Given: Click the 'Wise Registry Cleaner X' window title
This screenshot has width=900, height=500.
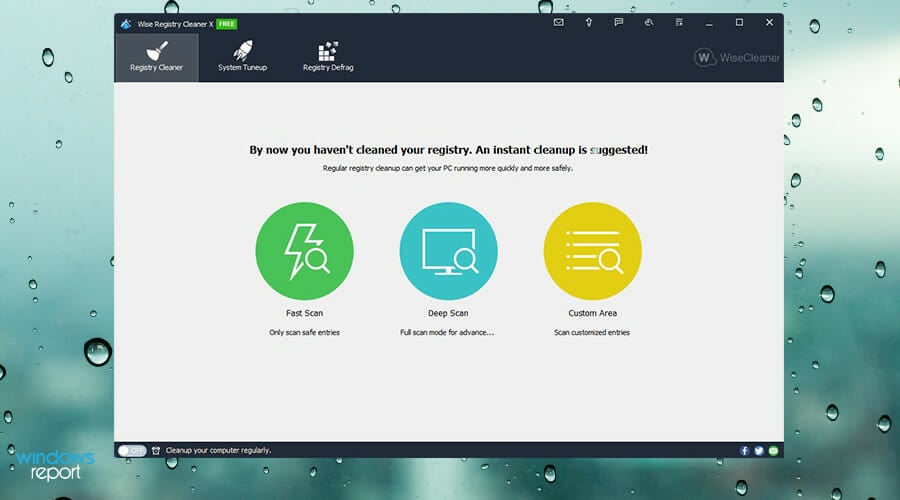Looking at the screenshot, I should tap(175, 24).
